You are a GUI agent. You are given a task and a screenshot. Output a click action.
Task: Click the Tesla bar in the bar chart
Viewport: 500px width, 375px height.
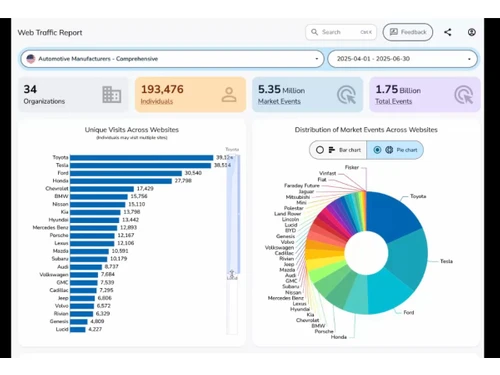[x=140, y=165]
